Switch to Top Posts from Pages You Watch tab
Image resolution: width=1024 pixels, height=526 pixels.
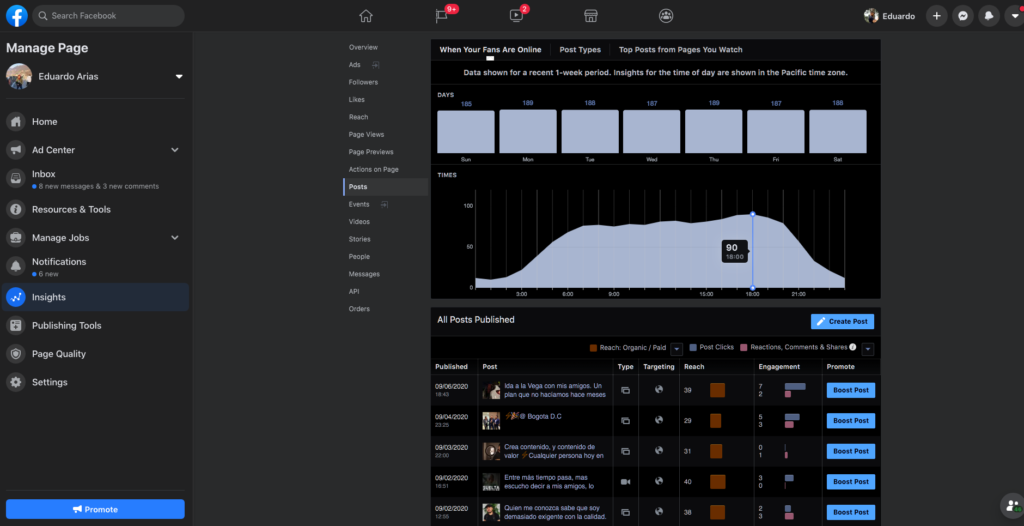coord(680,50)
